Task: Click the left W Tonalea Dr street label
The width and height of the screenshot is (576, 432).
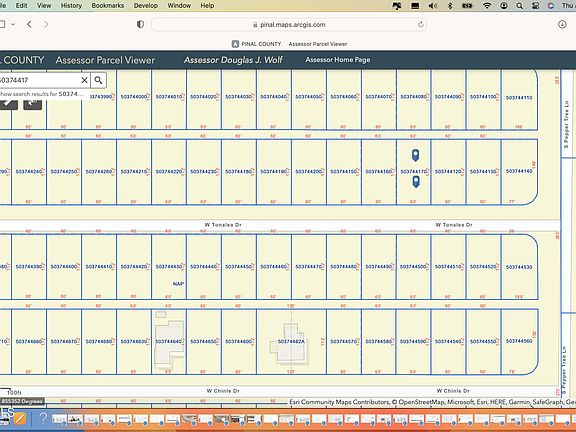Action: 223,225
